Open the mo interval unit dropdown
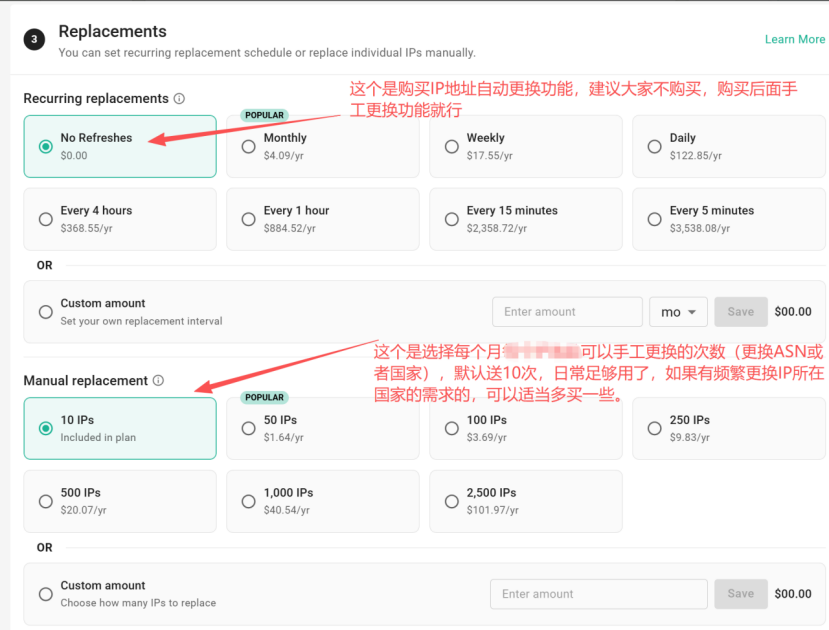Viewport: 829px width, 630px height. point(678,312)
